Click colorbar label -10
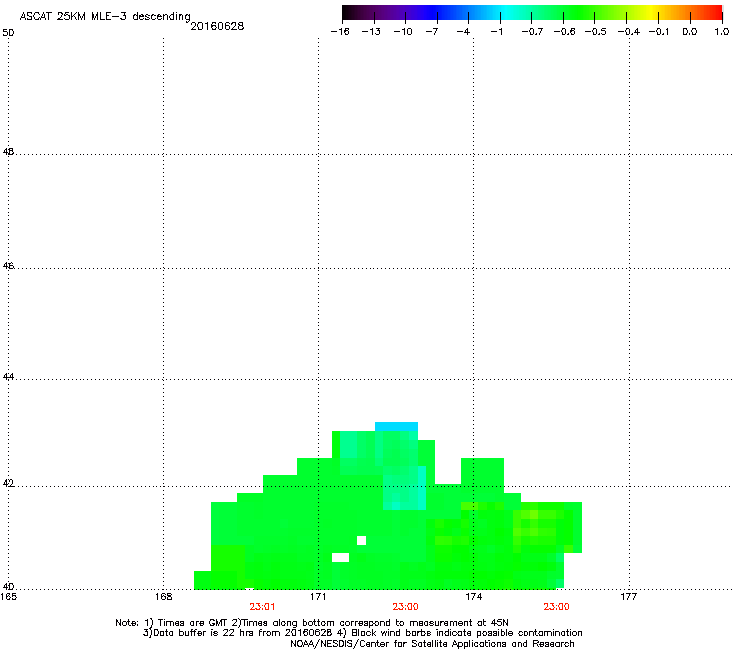 [x=403, y=32]
